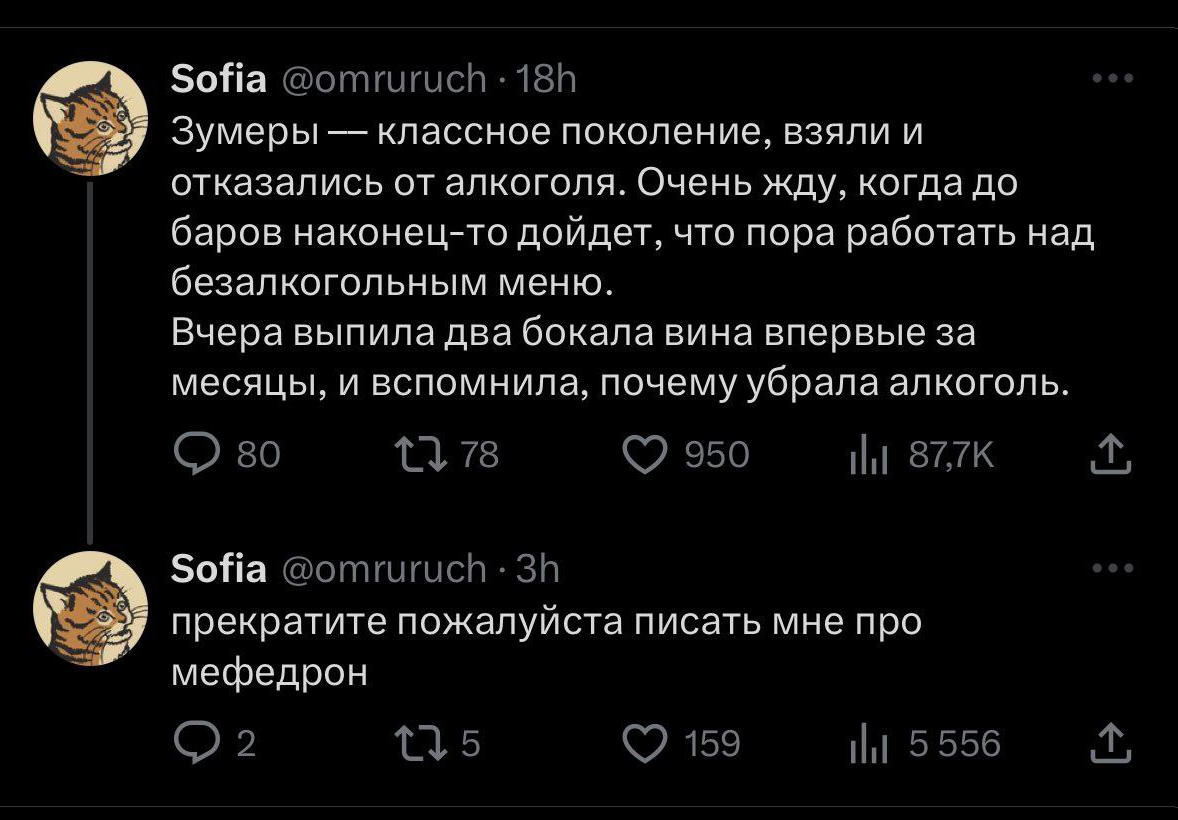Open more options on the 18h tweet

[1112, 79]
